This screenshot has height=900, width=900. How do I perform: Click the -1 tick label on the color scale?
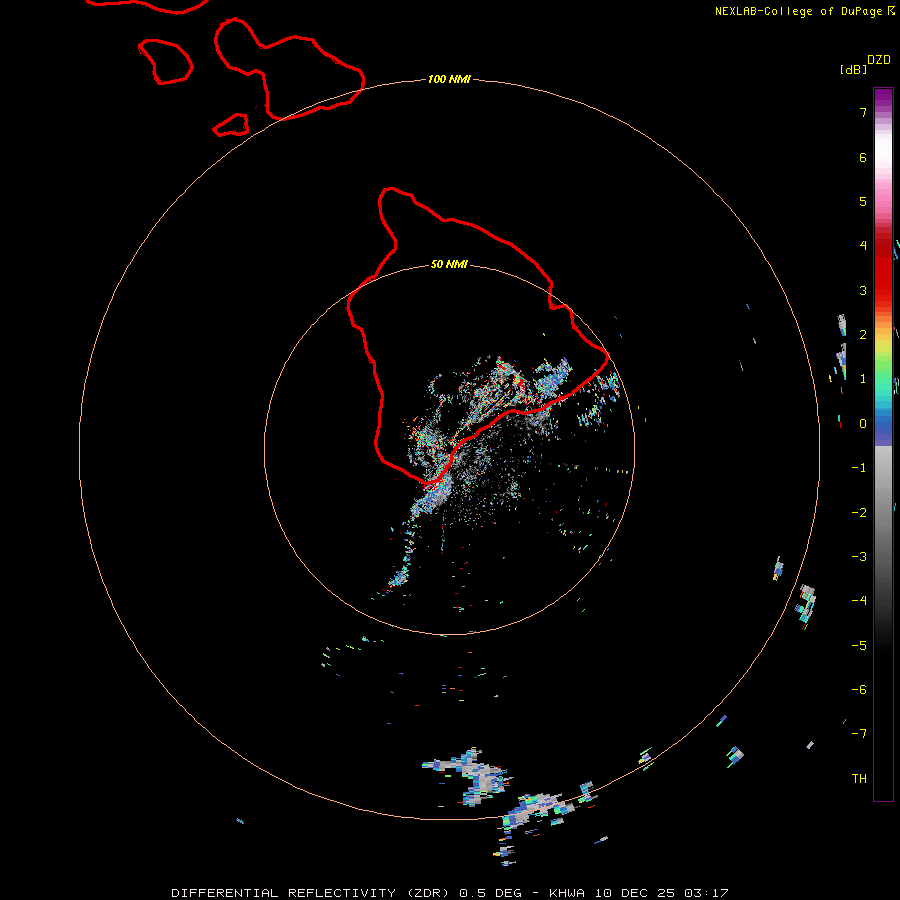pyautogui.click(x=859, y=468)
